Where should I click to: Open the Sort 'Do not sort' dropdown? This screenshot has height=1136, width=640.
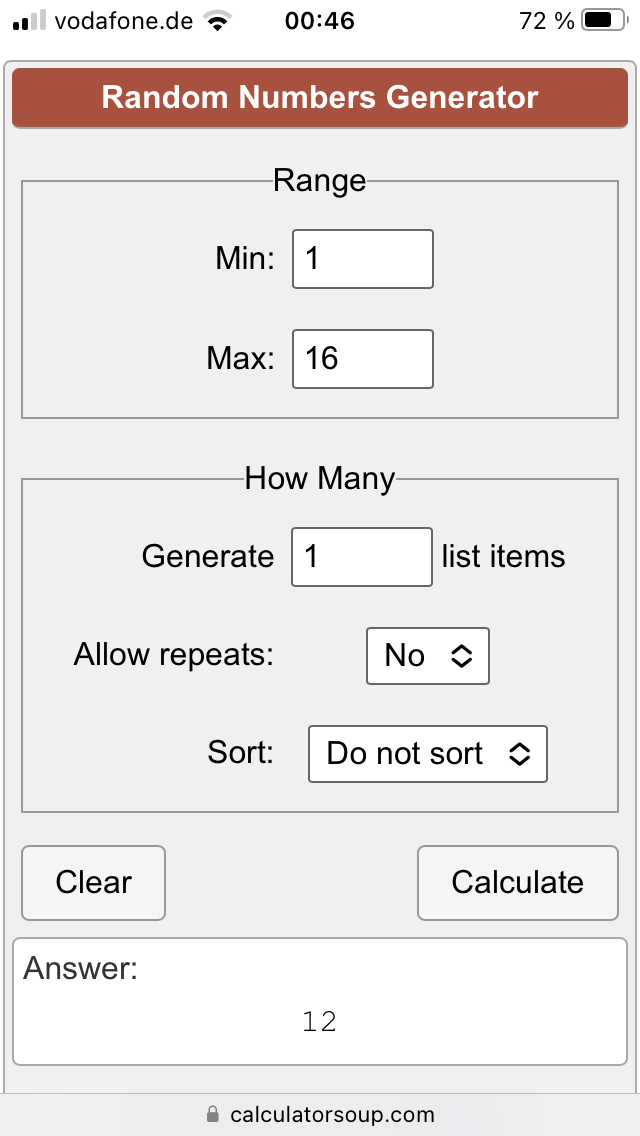428,753
